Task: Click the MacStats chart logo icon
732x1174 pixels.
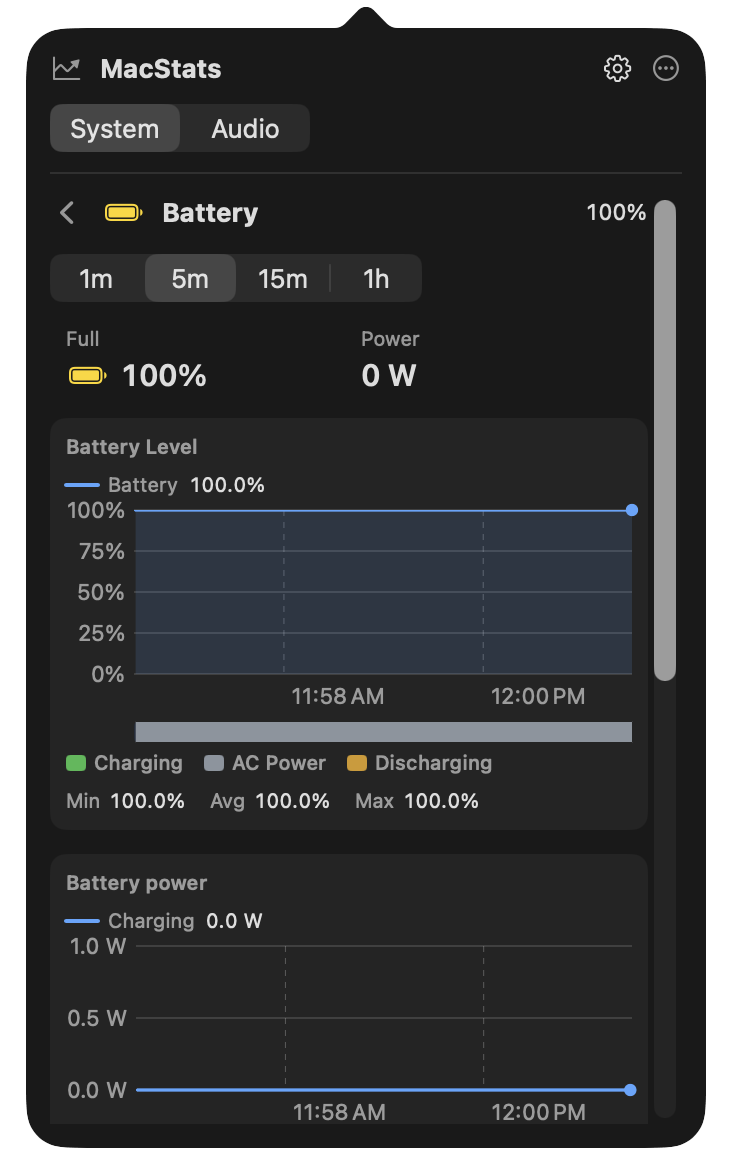Action: click(67, 69)
